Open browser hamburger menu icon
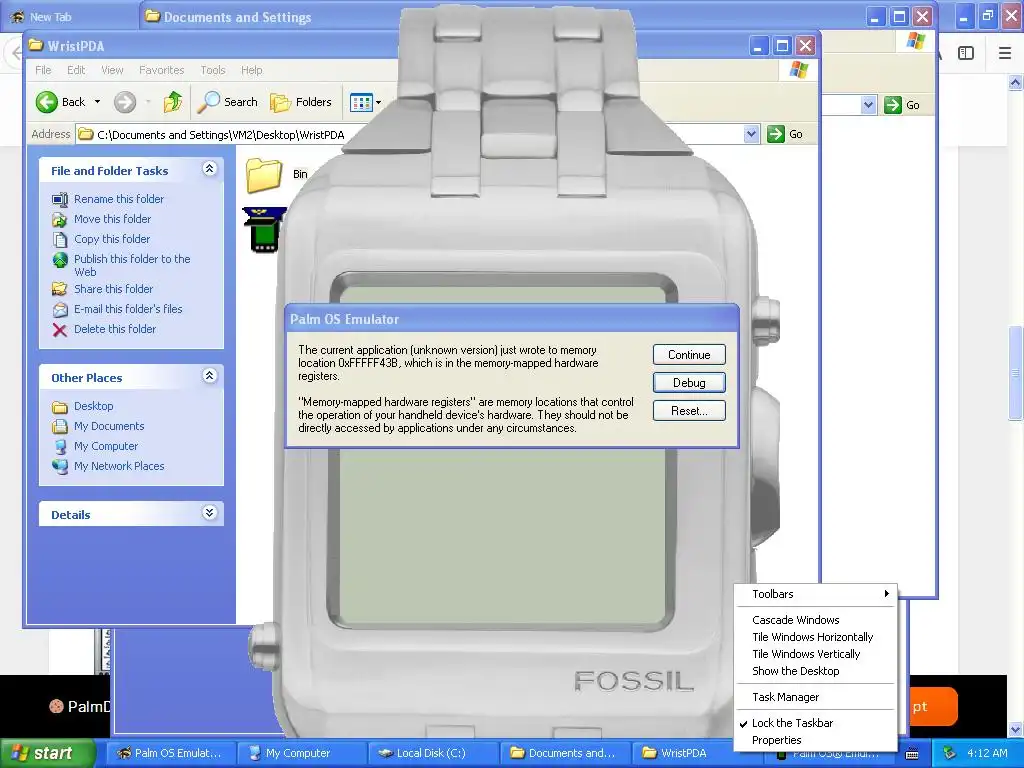The width and height of the screenshot is (1024, 768). point(1005,53)
